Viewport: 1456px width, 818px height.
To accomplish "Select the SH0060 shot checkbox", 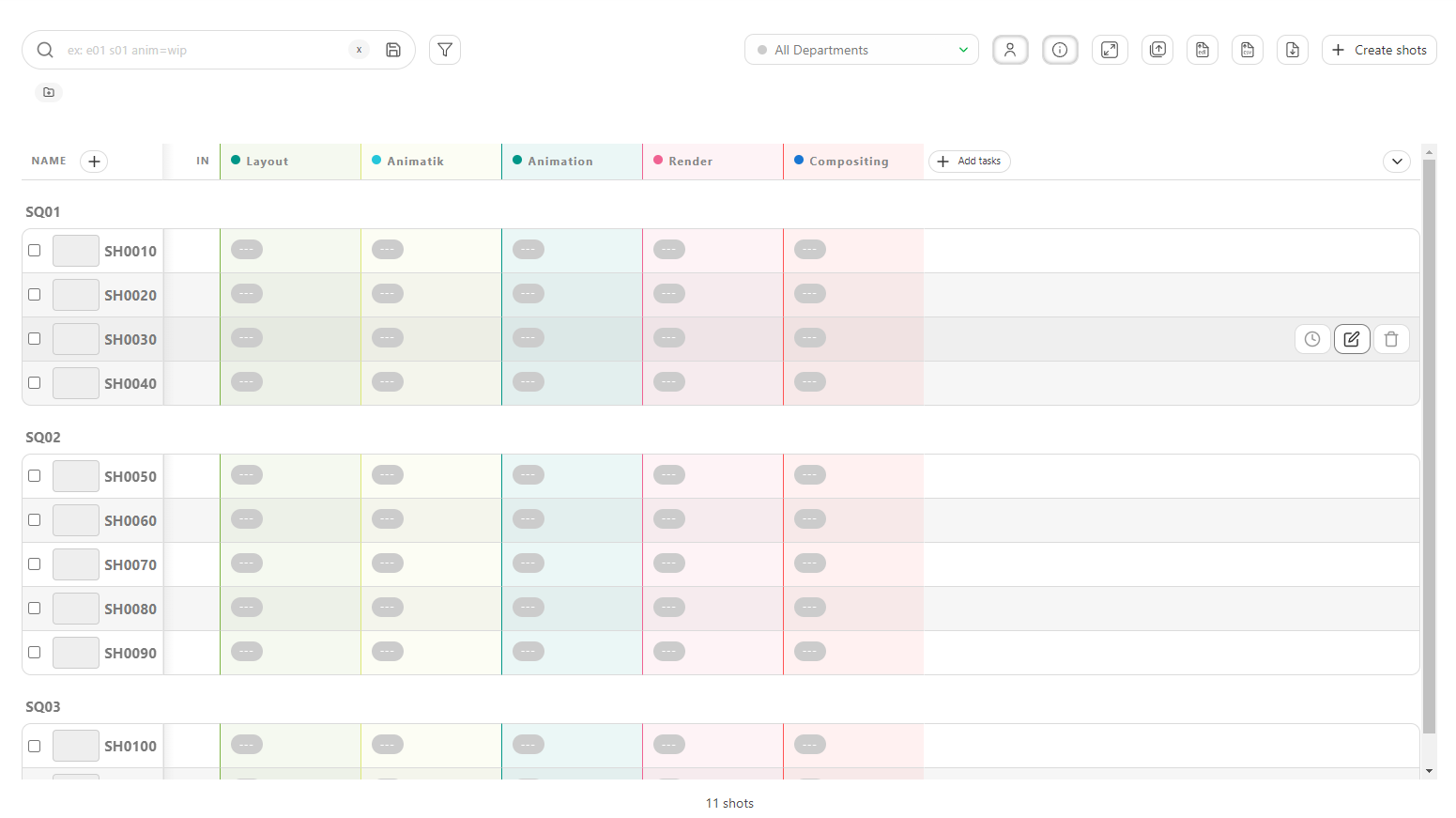I will pyautogui.click(x=35, y=520).
